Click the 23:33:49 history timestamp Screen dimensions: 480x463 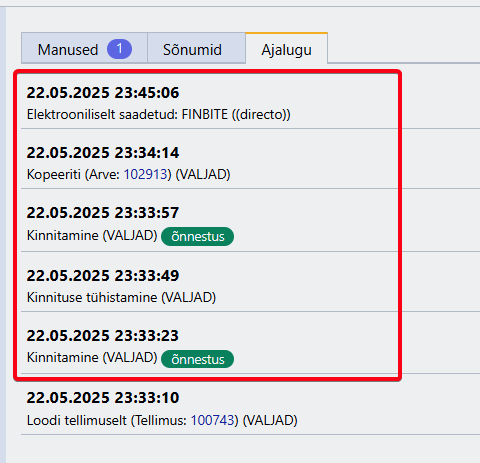click(x=103, y=276)
